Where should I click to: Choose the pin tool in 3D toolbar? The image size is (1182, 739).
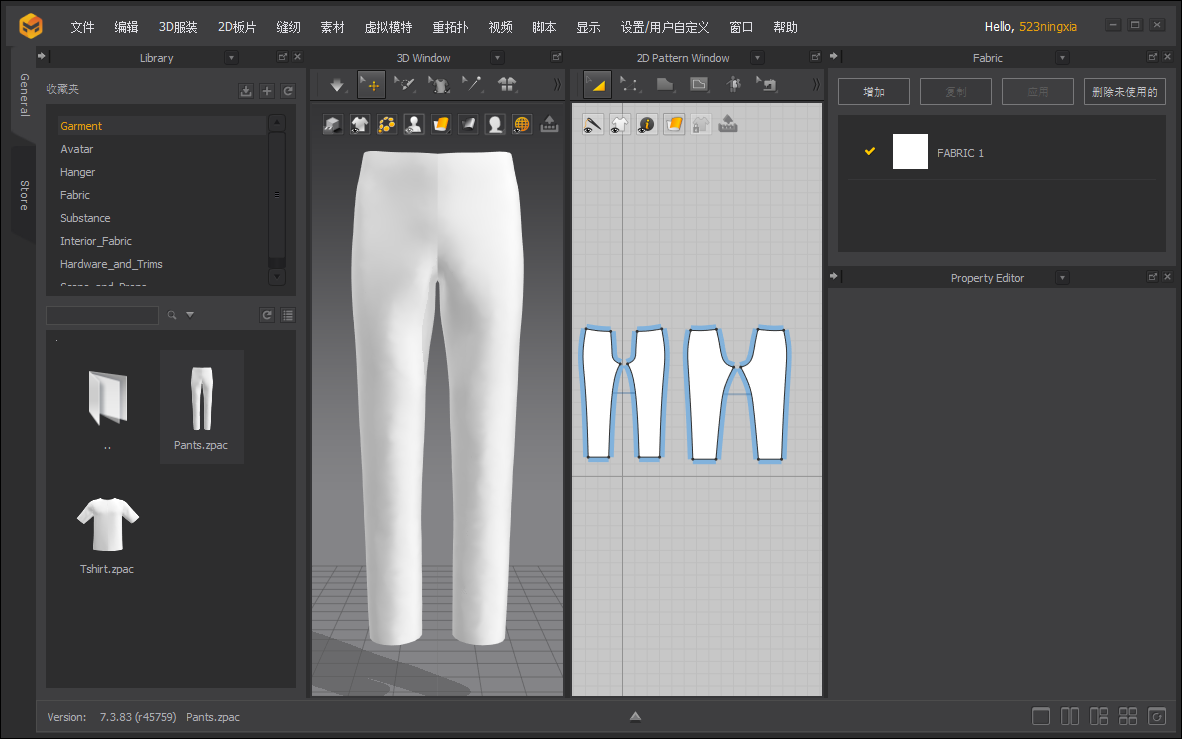click(472, 85)
